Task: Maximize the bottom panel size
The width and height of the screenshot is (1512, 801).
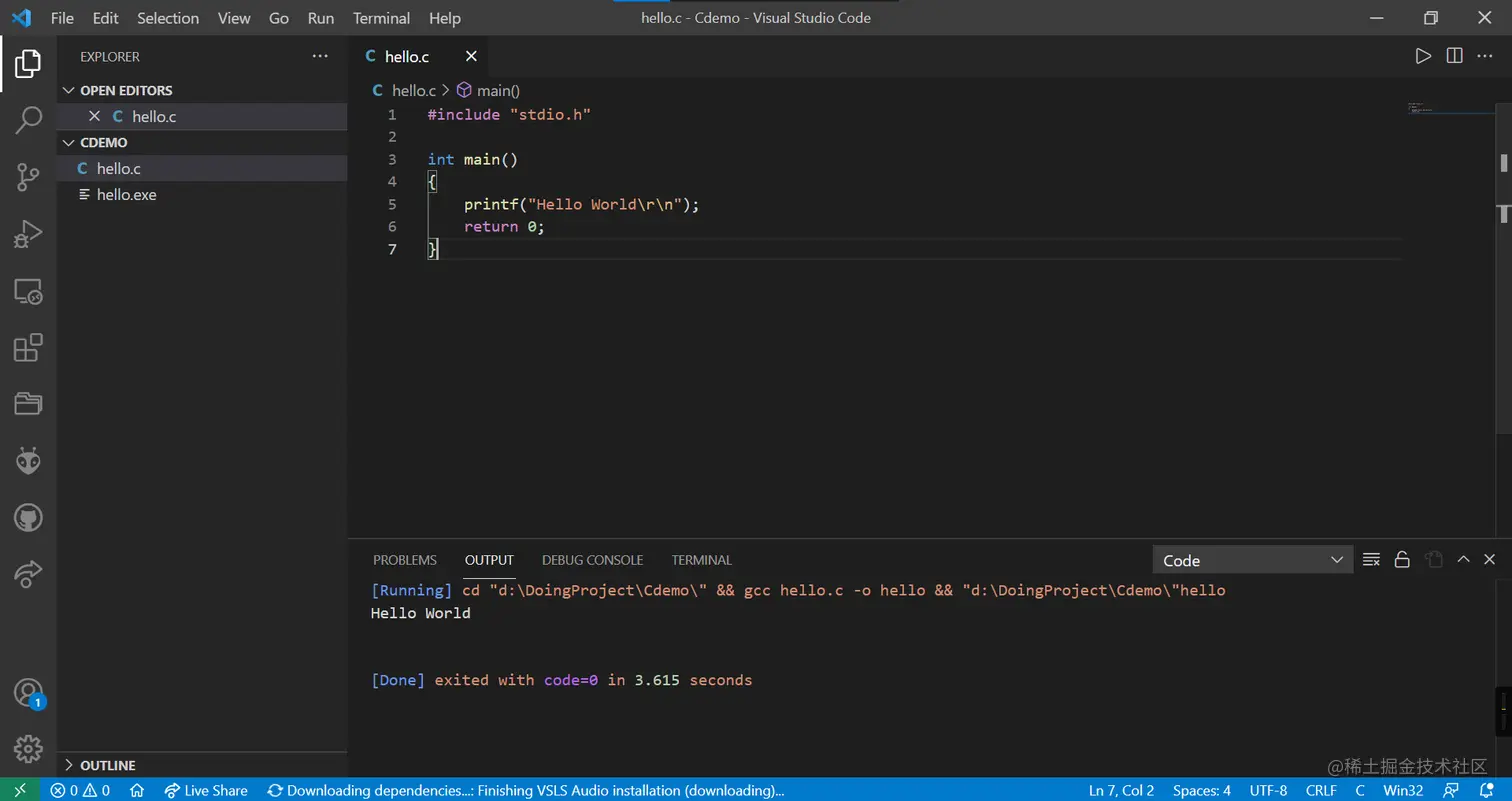Action: click(1463, 560)
